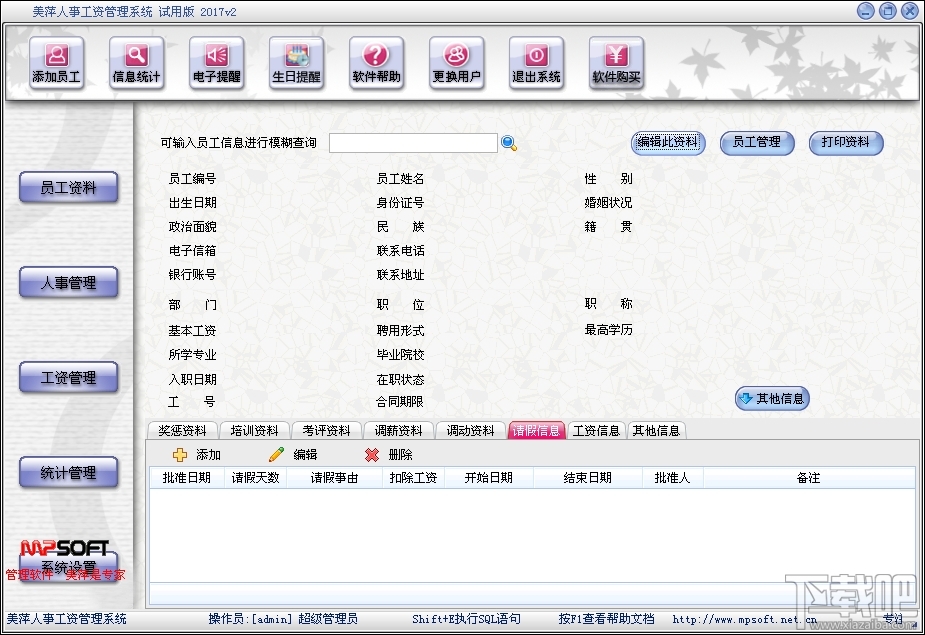
Task: Expand 其他信息 arrow button
Action: tap(772, 399)
